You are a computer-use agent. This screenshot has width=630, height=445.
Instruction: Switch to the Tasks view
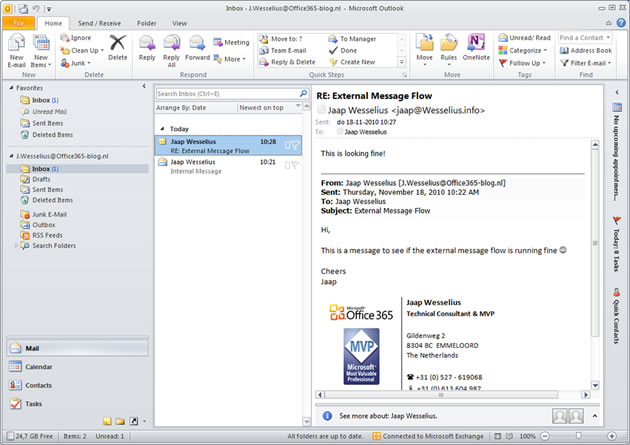[x=78, y=404]
